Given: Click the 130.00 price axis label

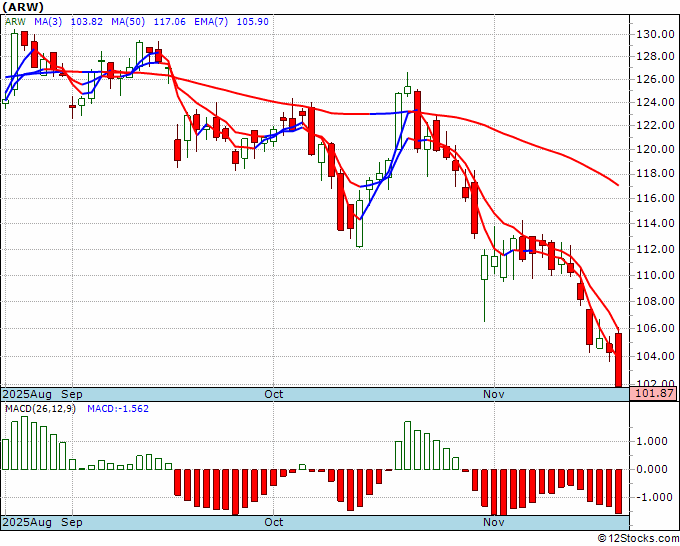Looking at the screenshot, I should 655,34.
